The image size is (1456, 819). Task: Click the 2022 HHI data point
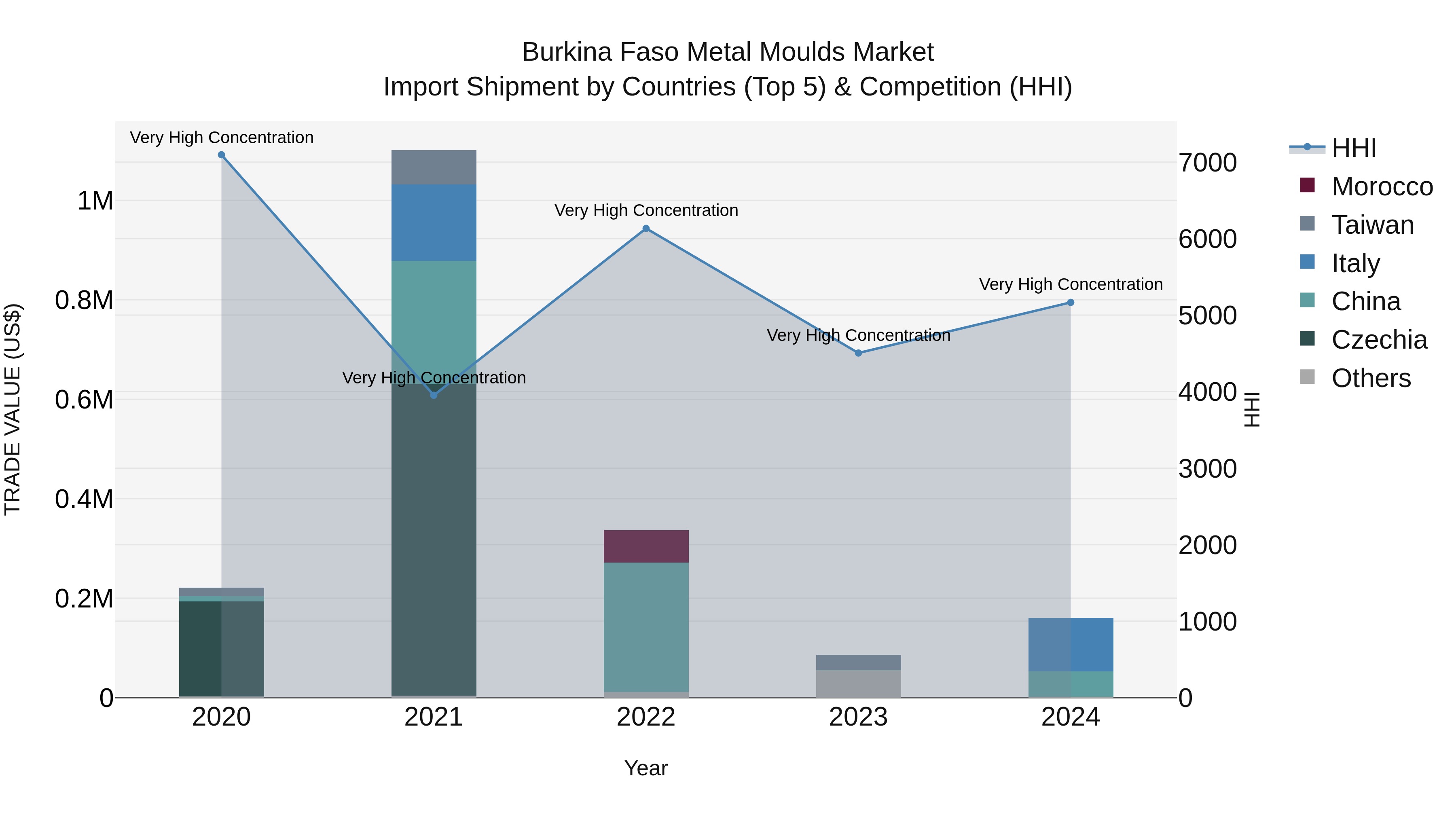(646, 229)
